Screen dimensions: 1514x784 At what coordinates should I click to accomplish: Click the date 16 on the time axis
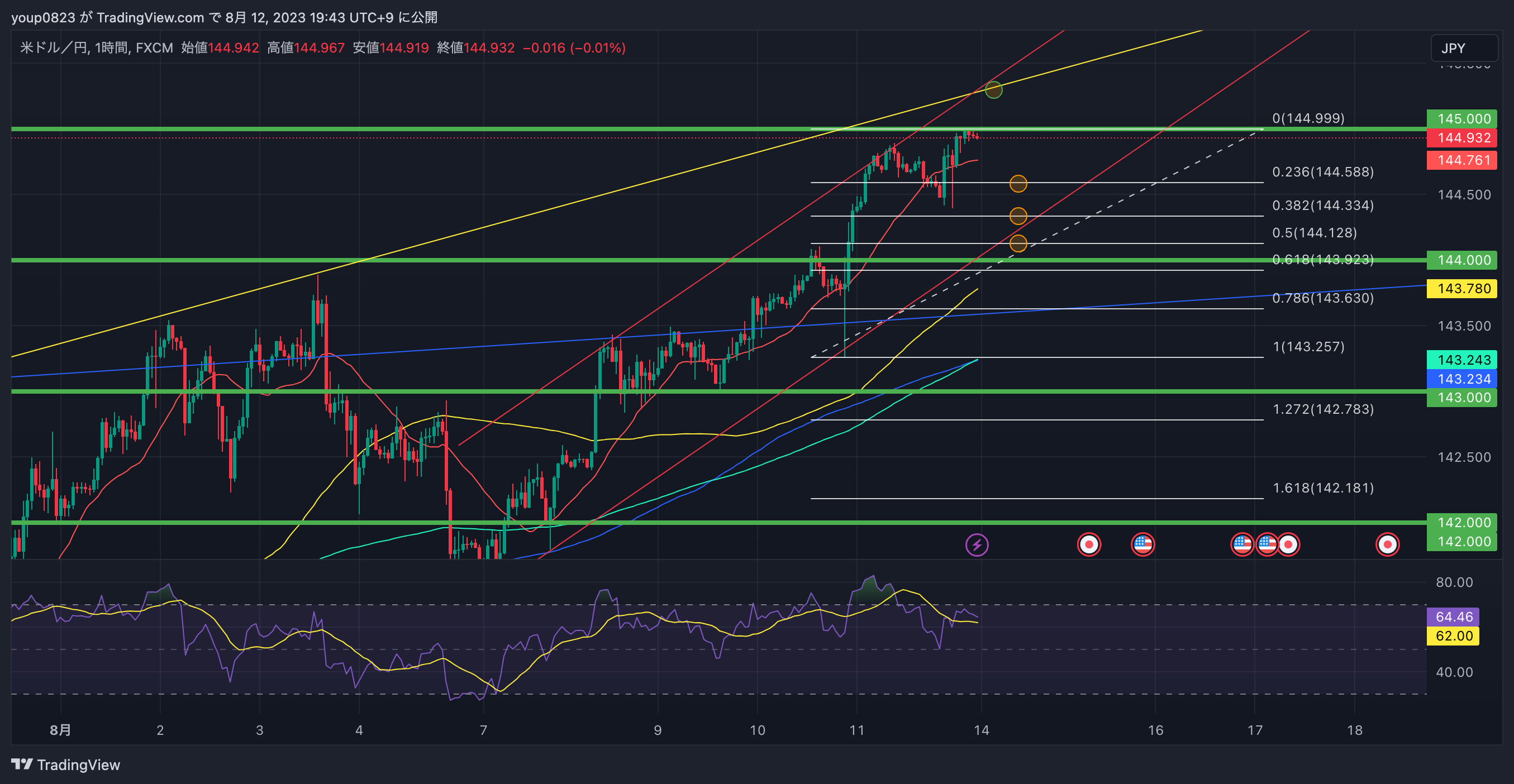[1155, 730]
